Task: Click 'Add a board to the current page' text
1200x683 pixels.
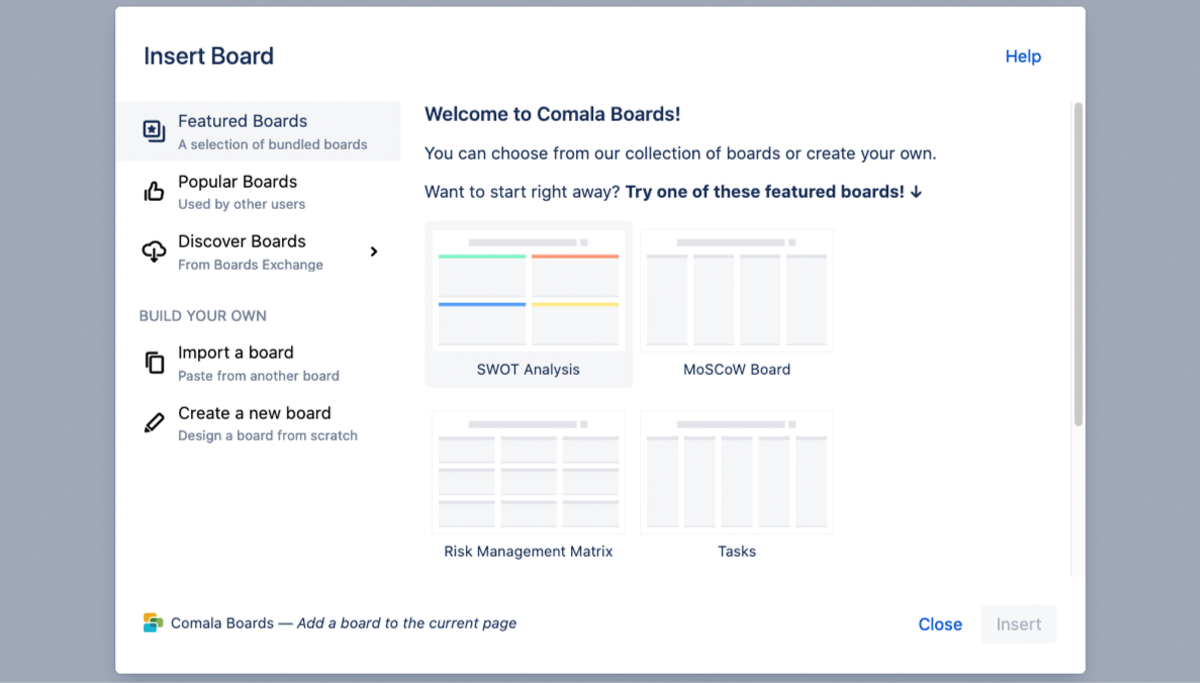Action: [407, 623]
